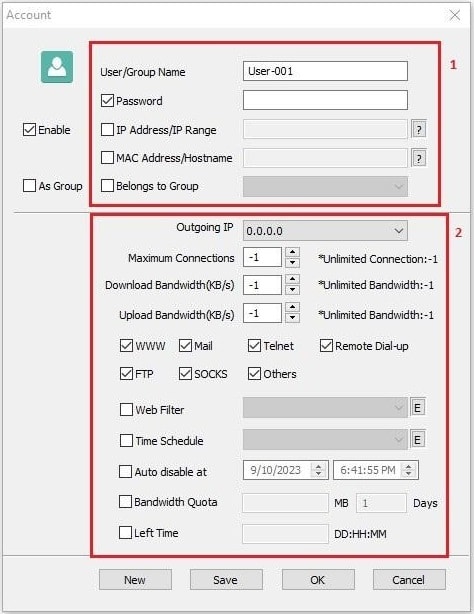
Task: Click the Save button
Action: tap(226, 580)
